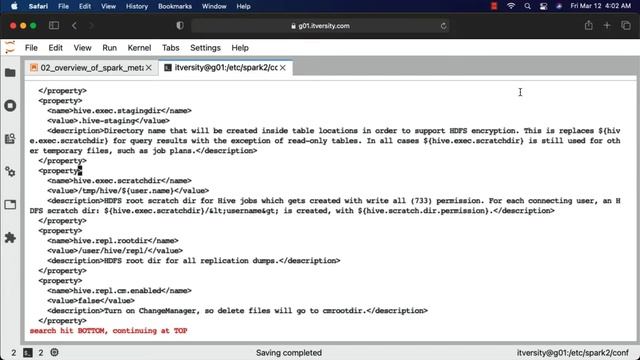Open the JupyterLab Kernel menu
640x360 pixels.
[139, 48]
